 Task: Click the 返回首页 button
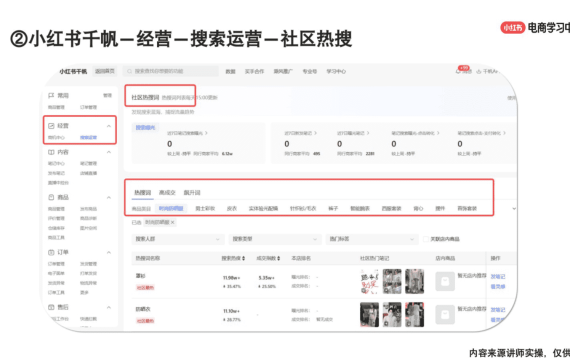tap(105, 71)
